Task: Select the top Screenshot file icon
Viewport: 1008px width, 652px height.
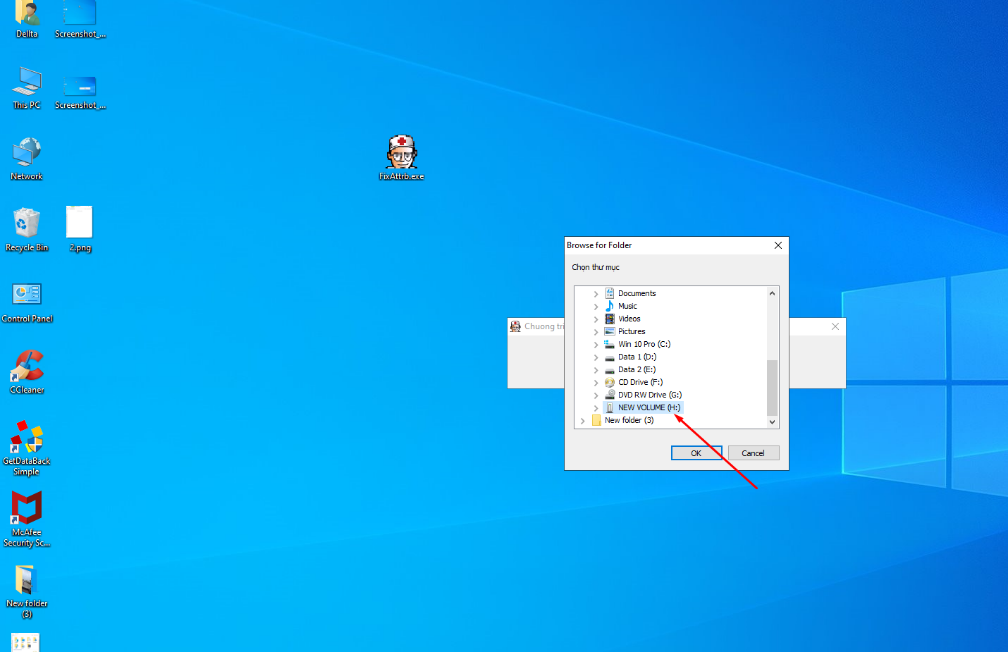Action: click(80, 13)
